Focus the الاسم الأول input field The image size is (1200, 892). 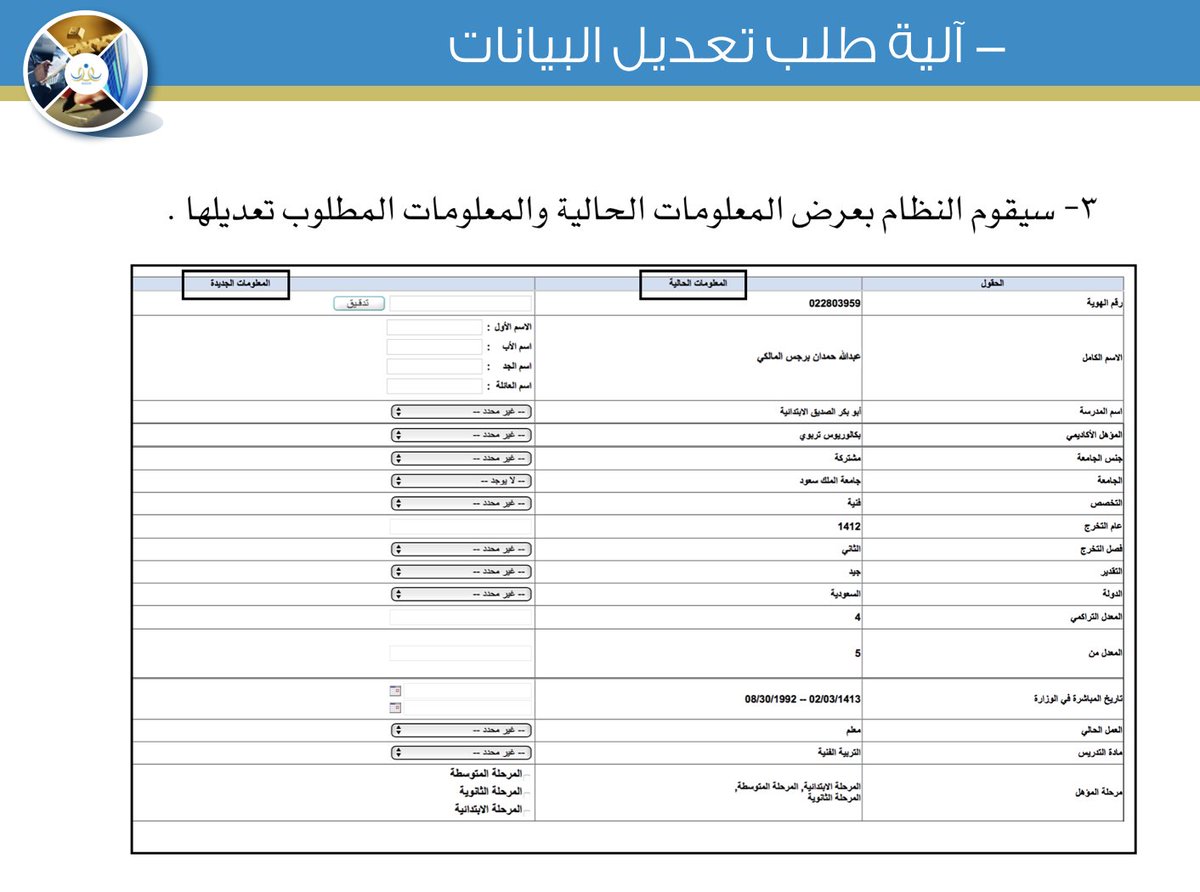click(434, 327)
